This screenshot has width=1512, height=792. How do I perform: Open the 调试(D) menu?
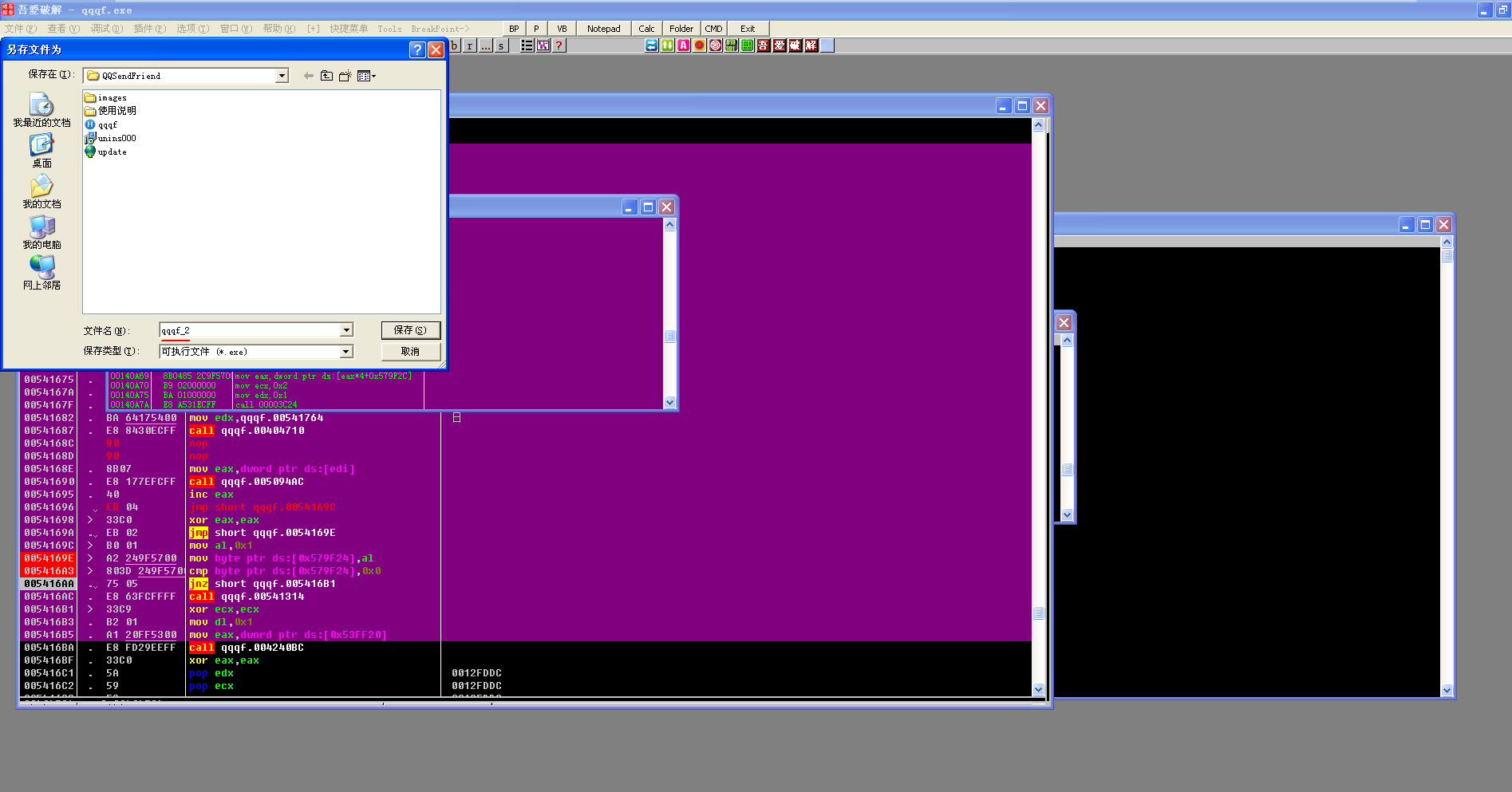[107, 29]
